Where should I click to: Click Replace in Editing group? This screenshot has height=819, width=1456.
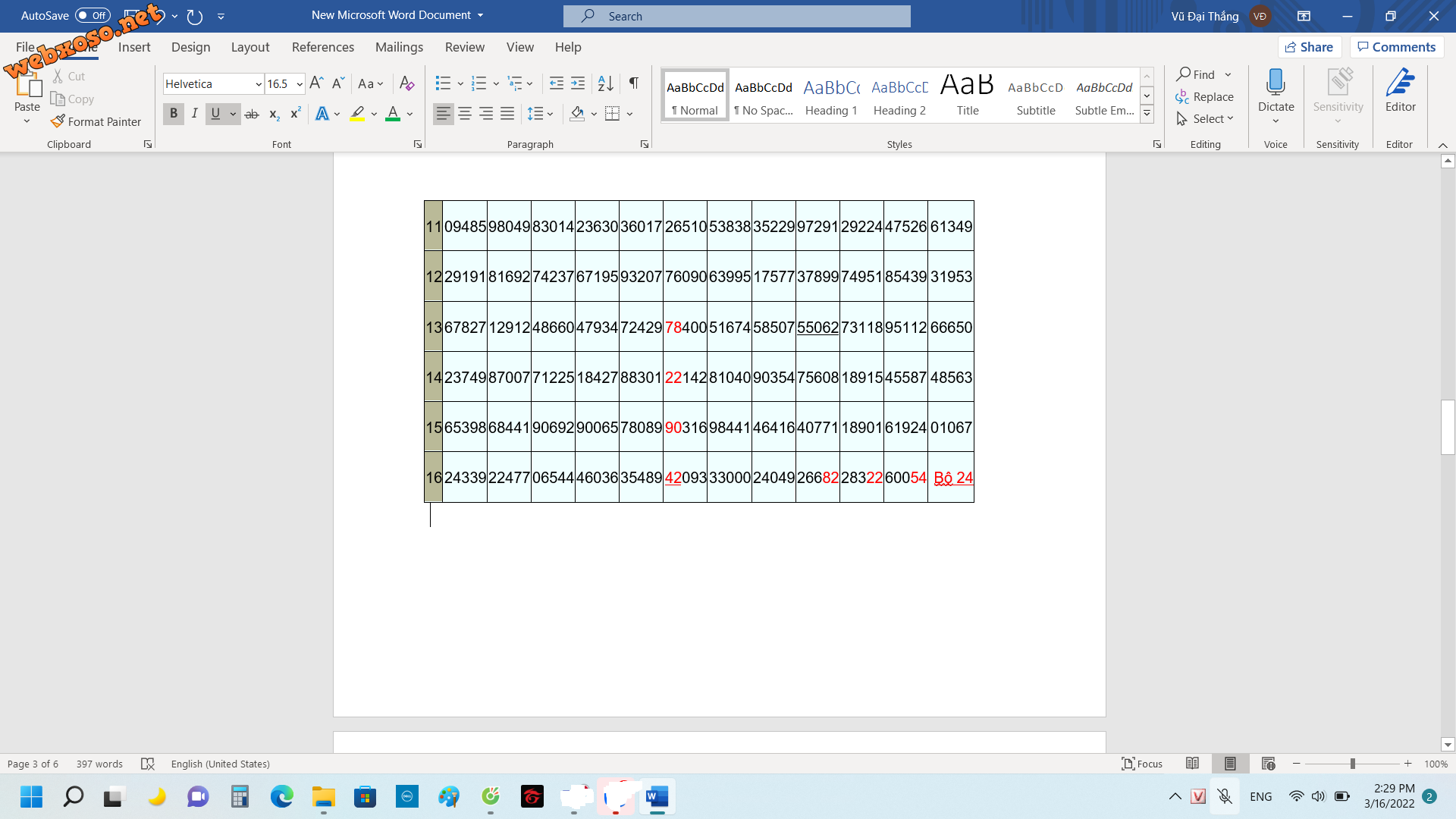[x=1204, y=96]
